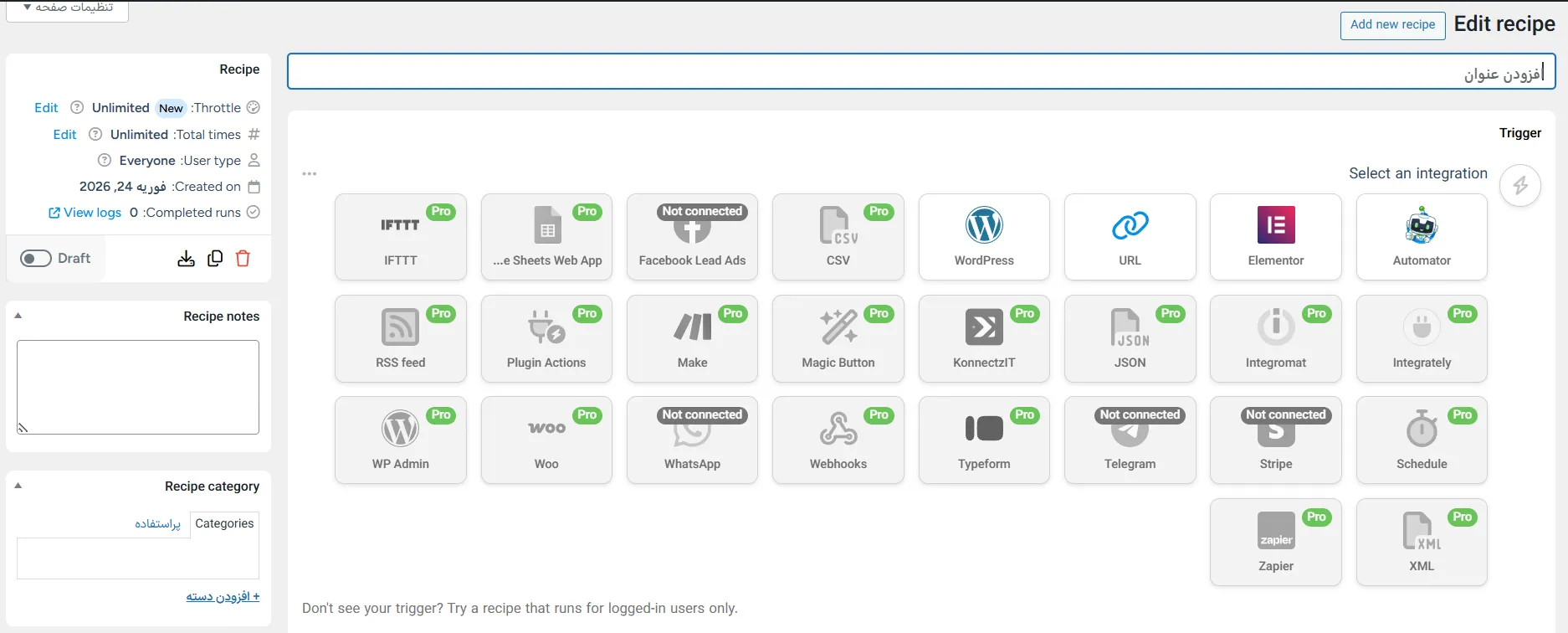Click the recipe title input field
This screenshot has height=633, width=1568.
point(920,72)
